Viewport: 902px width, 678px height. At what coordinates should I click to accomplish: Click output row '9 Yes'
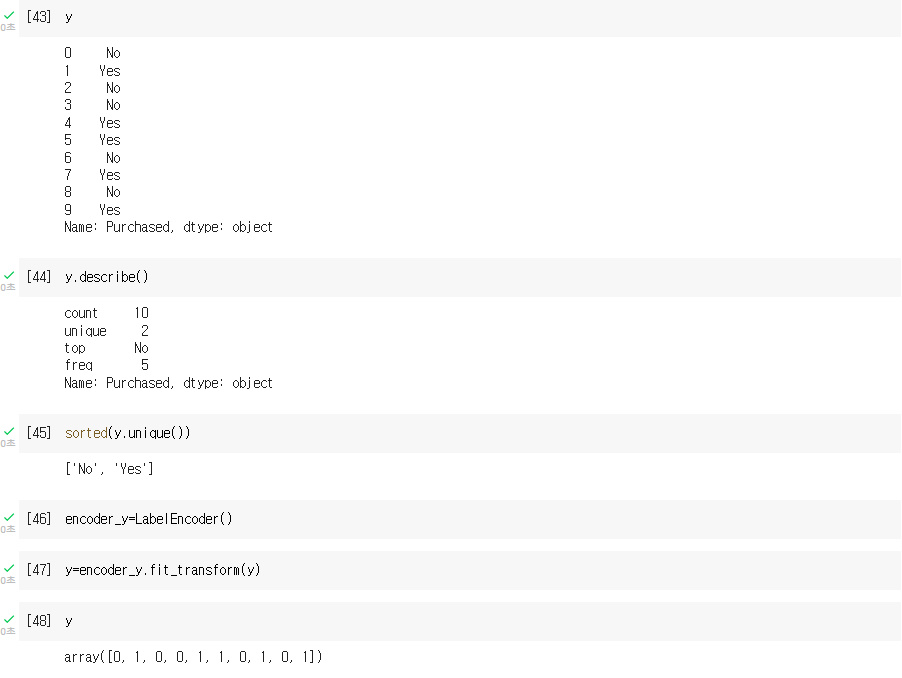[92, 210]
